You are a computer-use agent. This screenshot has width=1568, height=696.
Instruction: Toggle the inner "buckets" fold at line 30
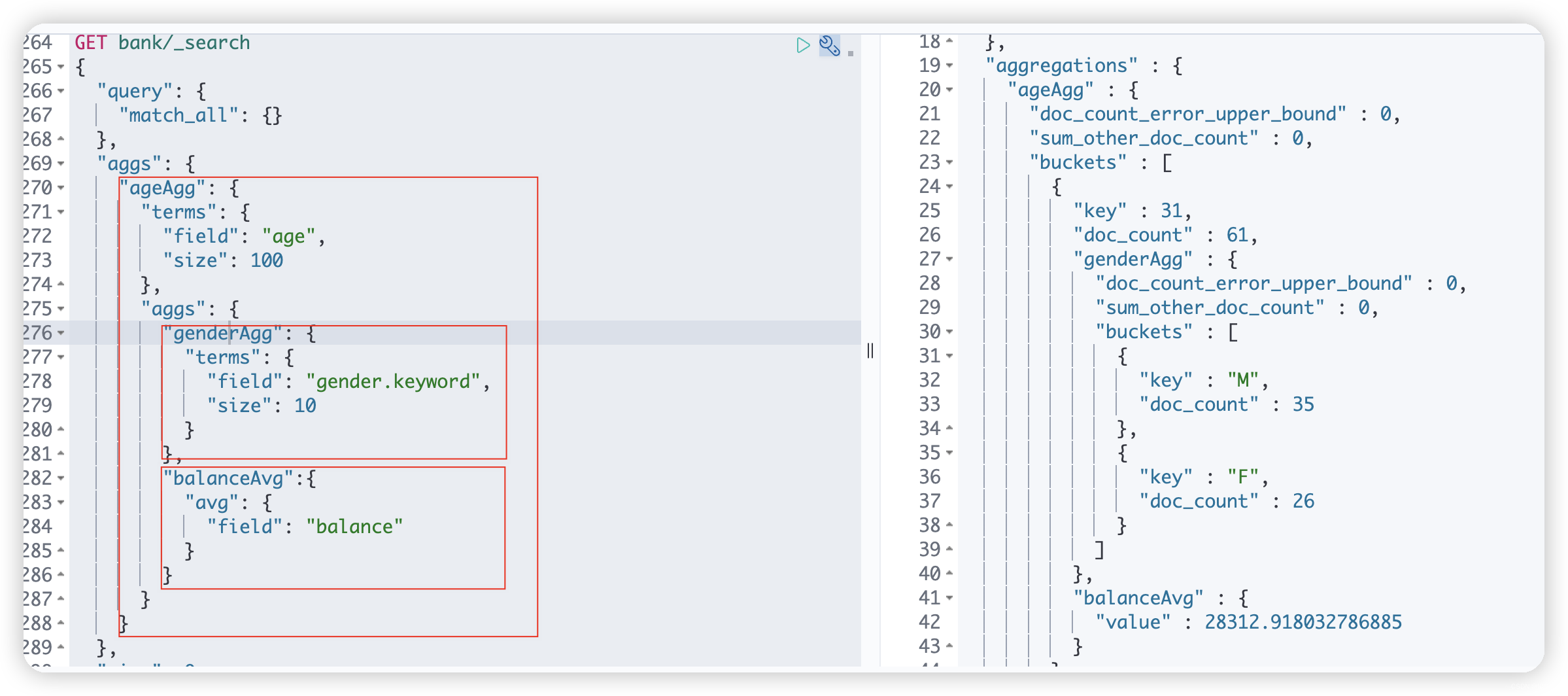coord(948,332)
